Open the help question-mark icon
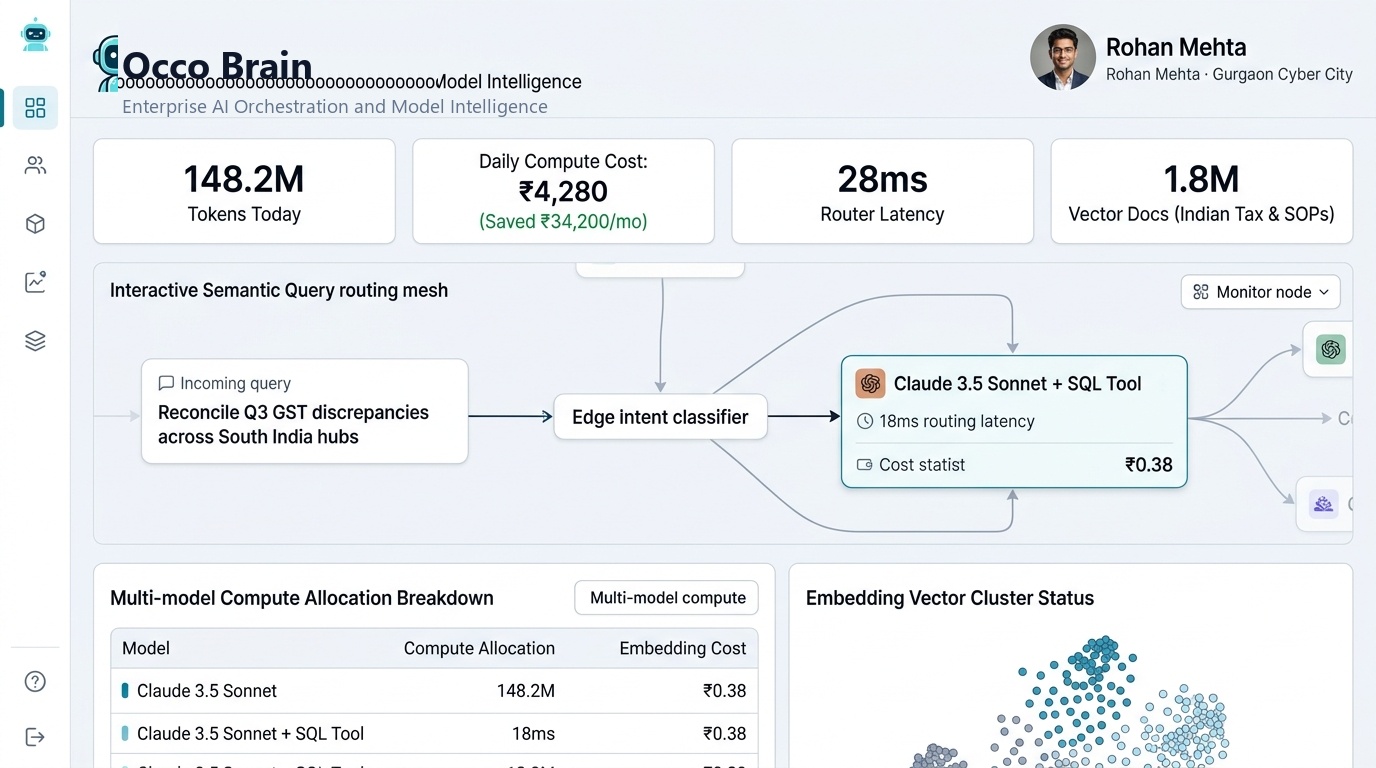1376x768 pixels. pyautogui.click(x=35, y=682)
